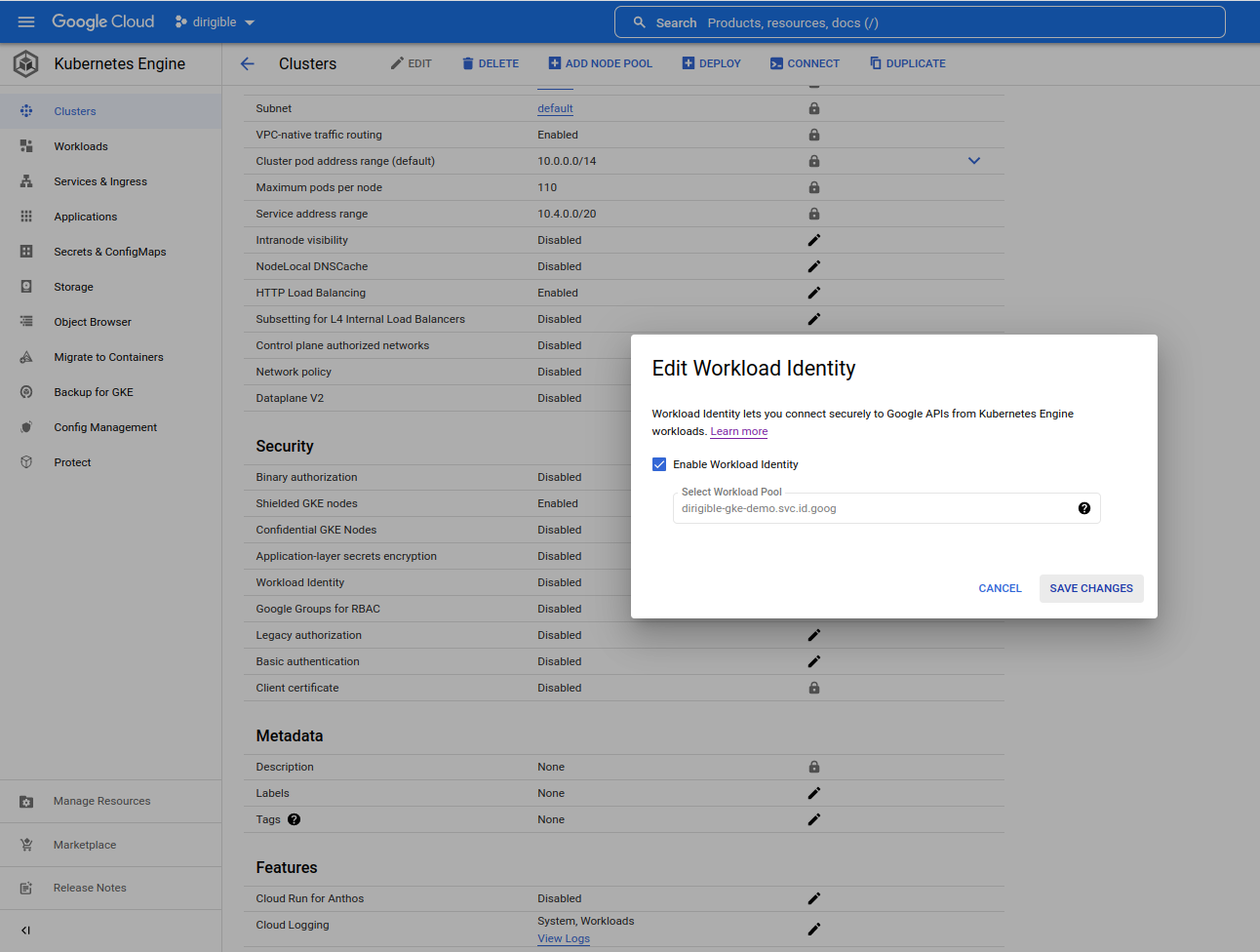1260x952 pixels.
Task: Collapse the left navigation panel
Action: tap(26, 931)
